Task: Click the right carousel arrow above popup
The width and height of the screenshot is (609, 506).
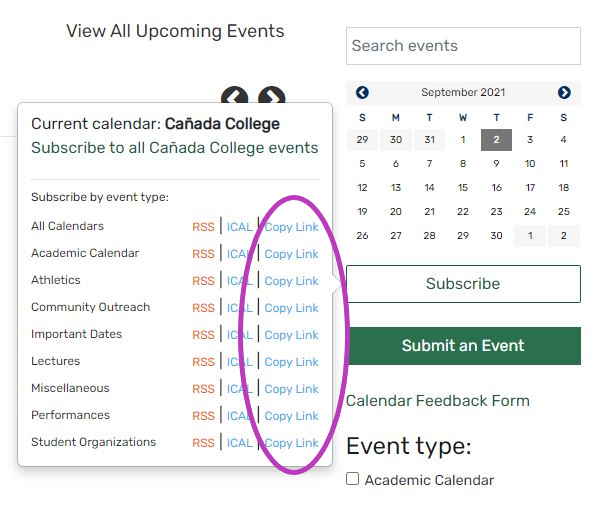Action: (x=272, y=98)
